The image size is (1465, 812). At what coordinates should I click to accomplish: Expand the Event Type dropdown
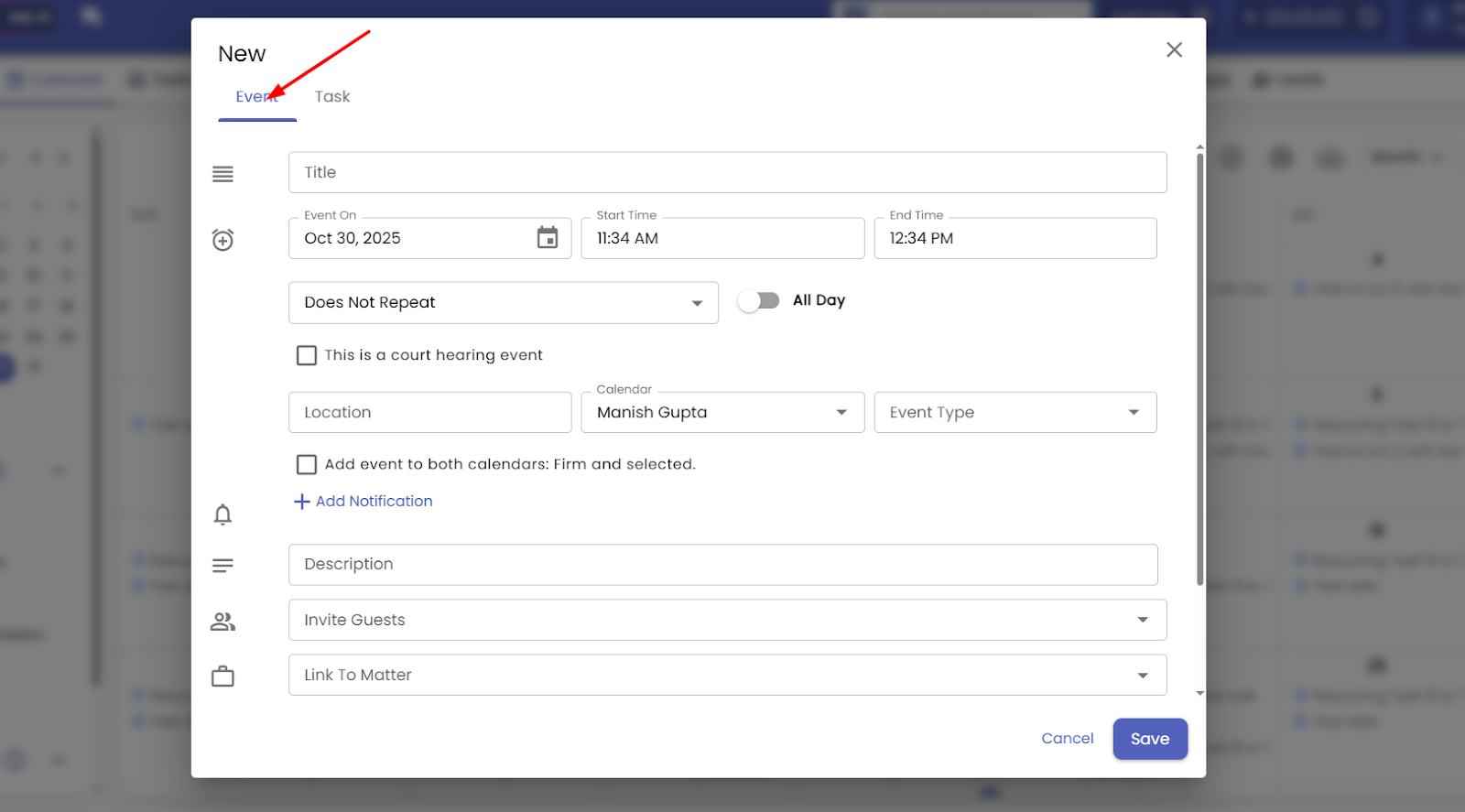(x=1015, y=412)
